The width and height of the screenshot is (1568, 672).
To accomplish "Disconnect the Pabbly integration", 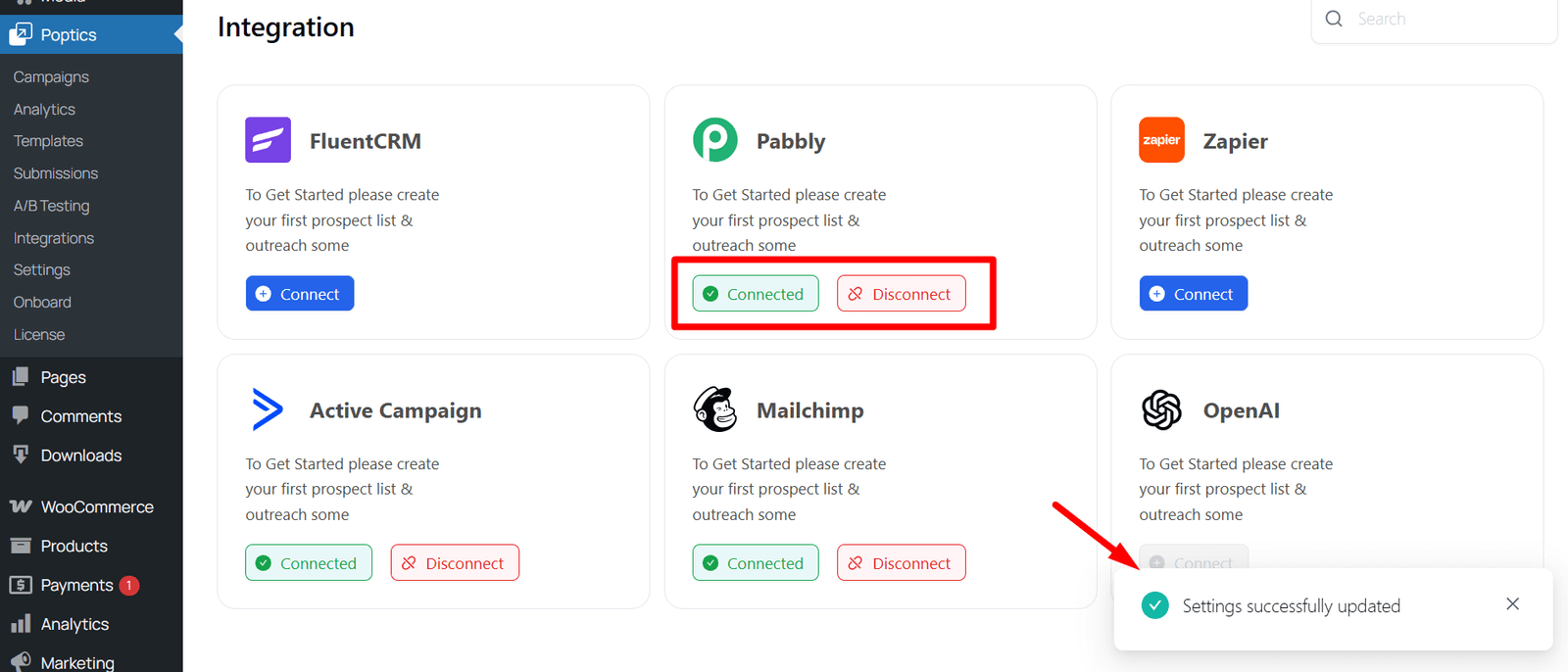I will (x=901, y=294).
